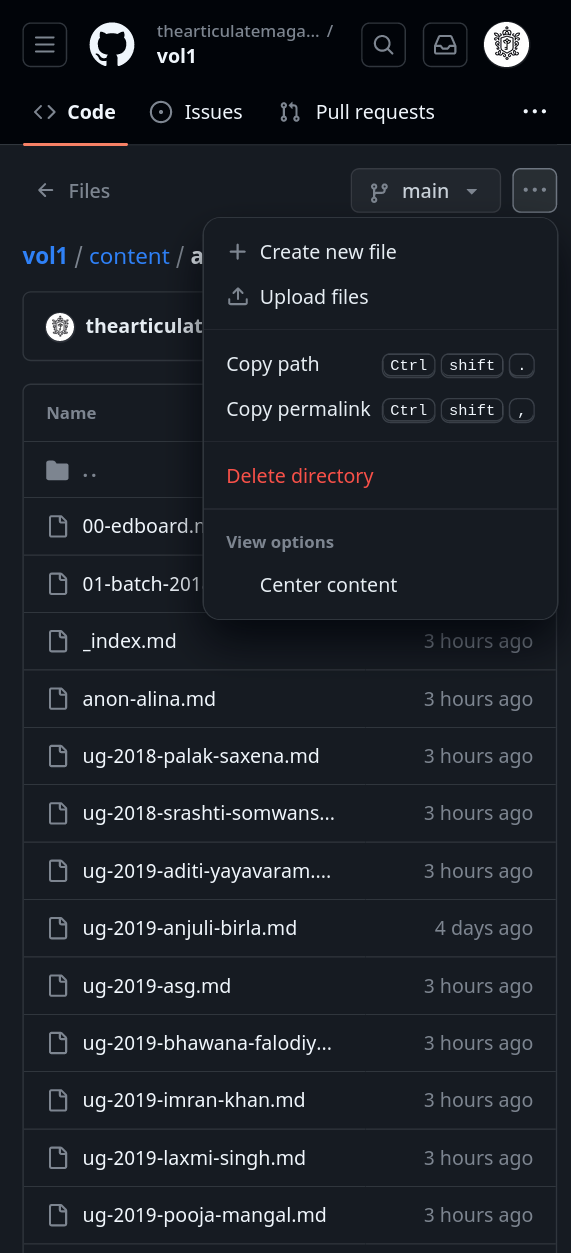Switch to the Issues tab
Viewport: 571px width, 1253px height.
(196, 112)
